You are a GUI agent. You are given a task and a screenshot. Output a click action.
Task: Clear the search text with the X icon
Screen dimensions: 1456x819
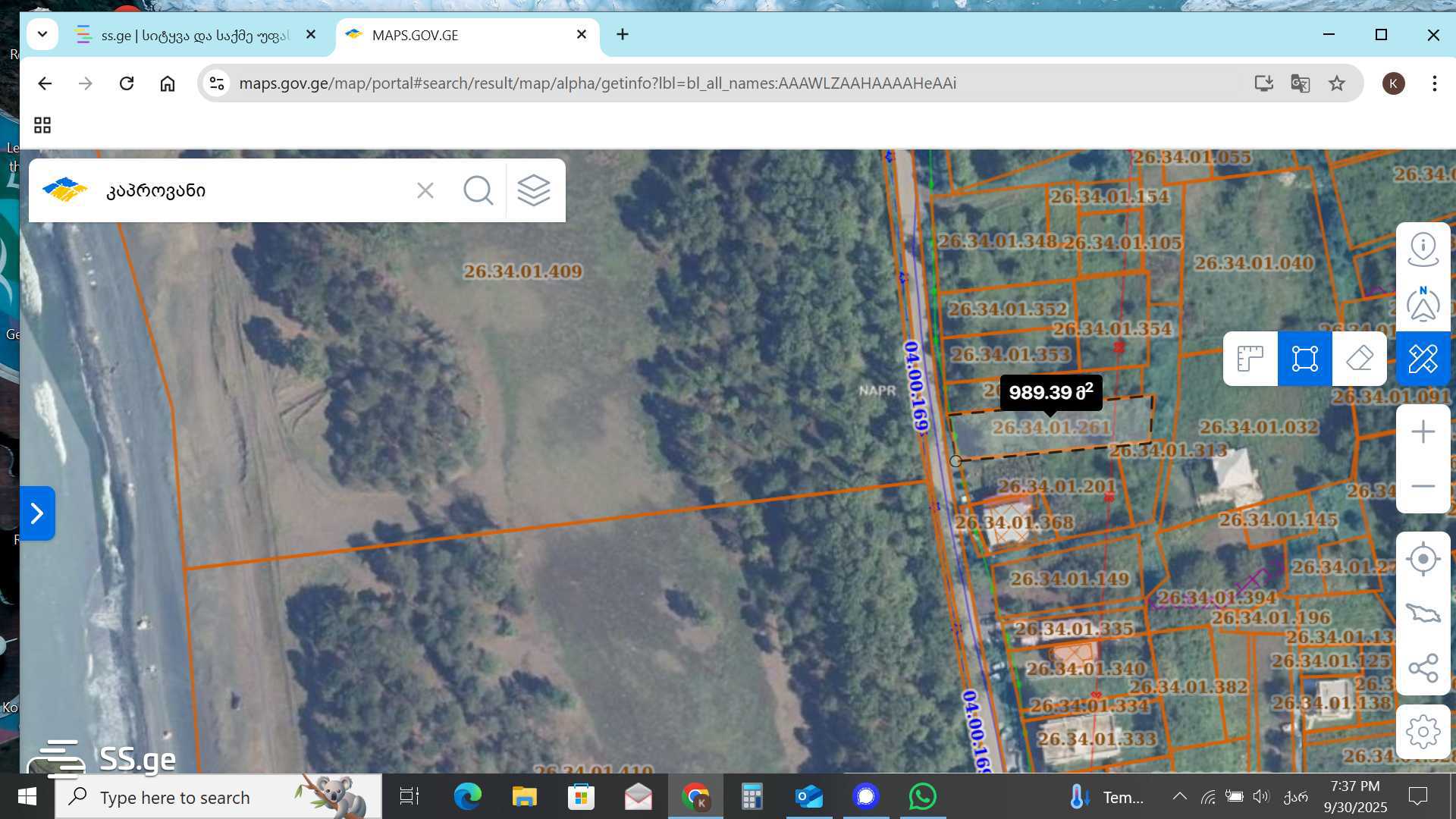click(425, 190)
